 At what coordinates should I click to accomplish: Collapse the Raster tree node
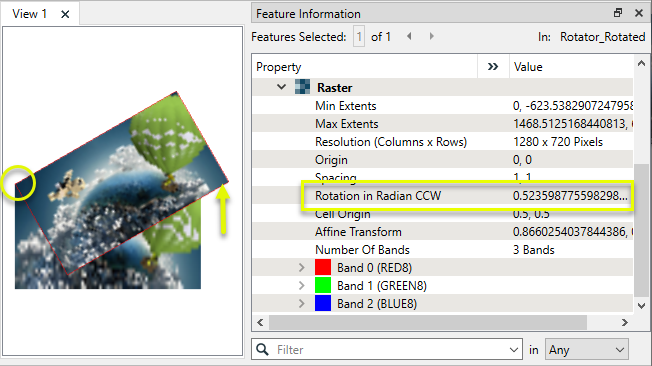[x=282, y=87]
